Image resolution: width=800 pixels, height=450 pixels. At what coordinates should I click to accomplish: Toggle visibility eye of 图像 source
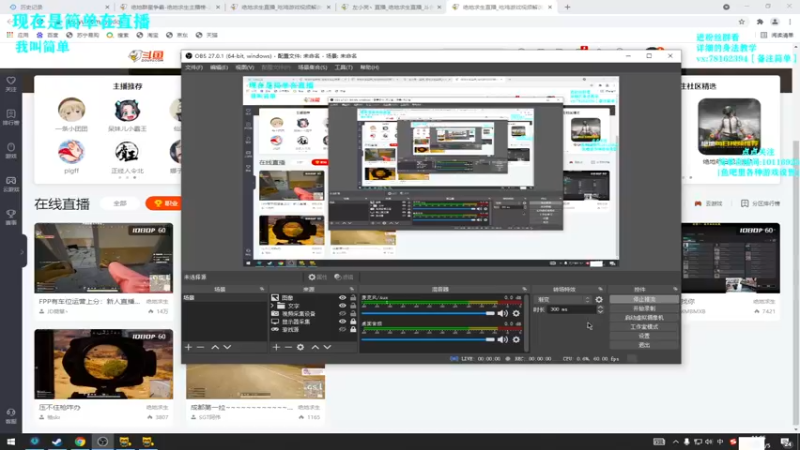342,297
